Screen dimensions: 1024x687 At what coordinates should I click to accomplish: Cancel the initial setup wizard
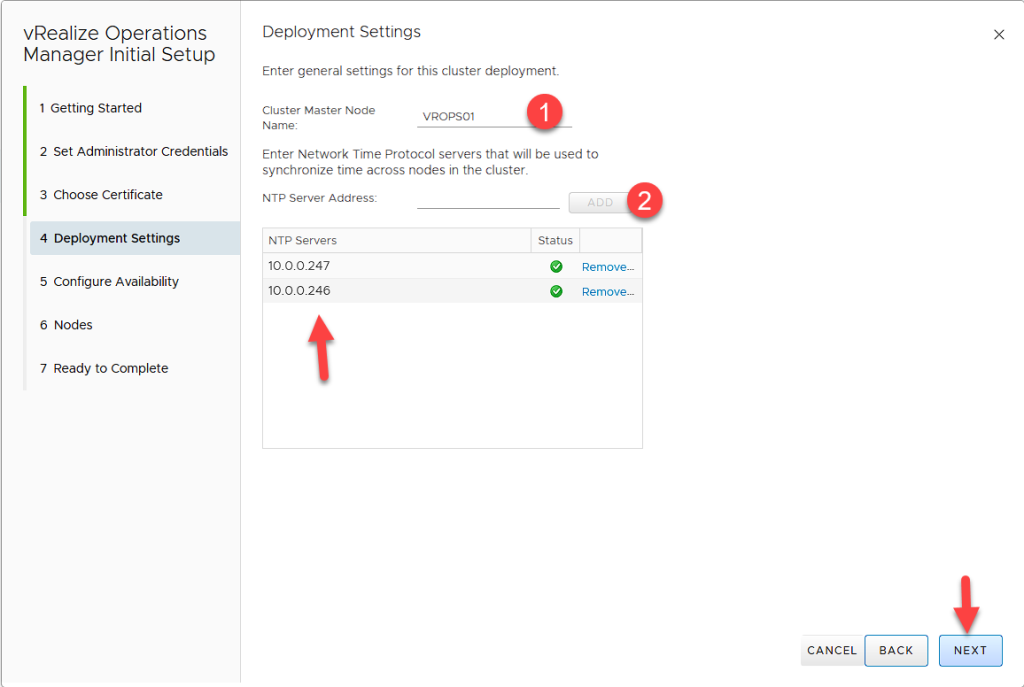831,650
